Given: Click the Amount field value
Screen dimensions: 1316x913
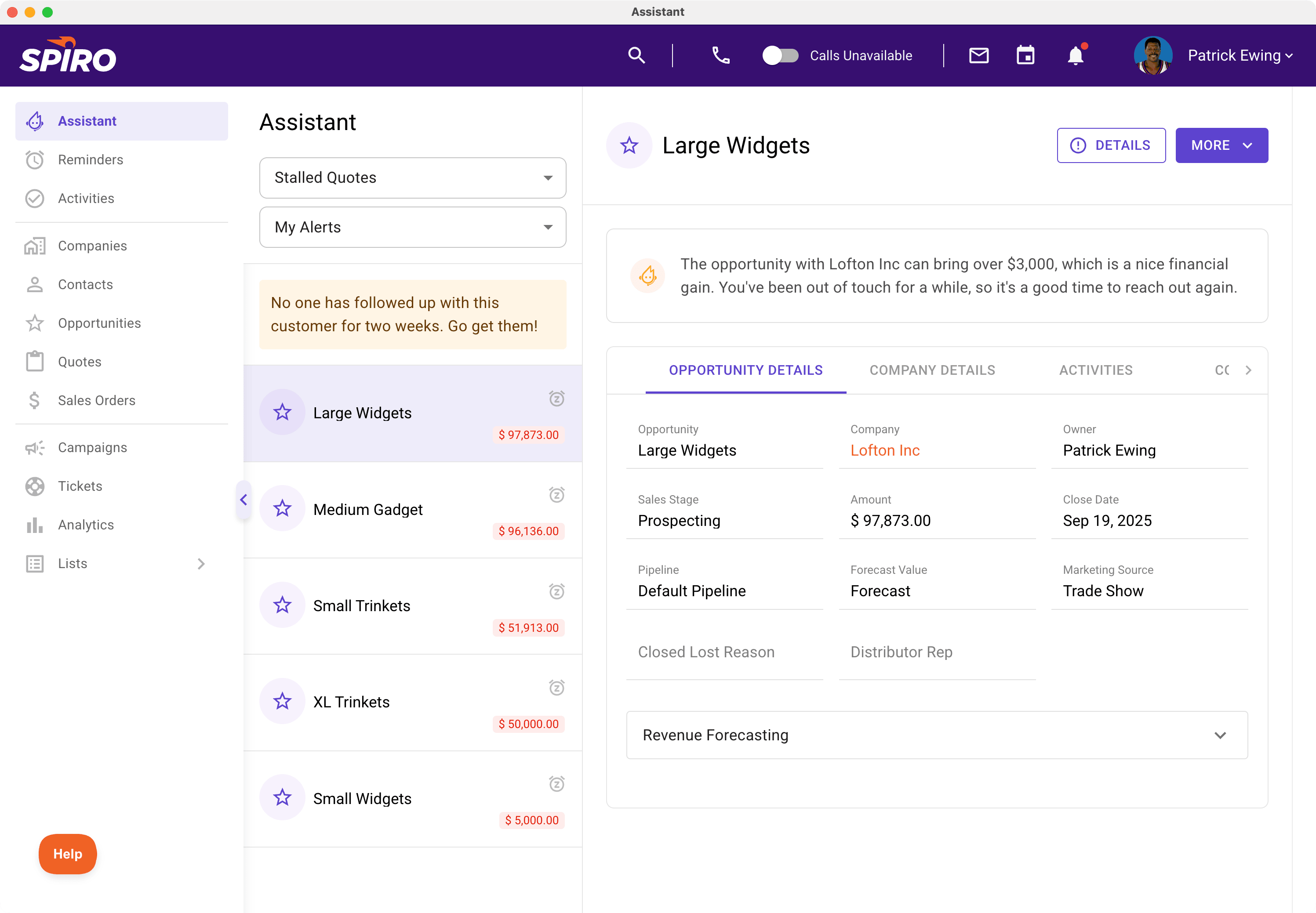Looking at the screenshot, I should [891, 521].
